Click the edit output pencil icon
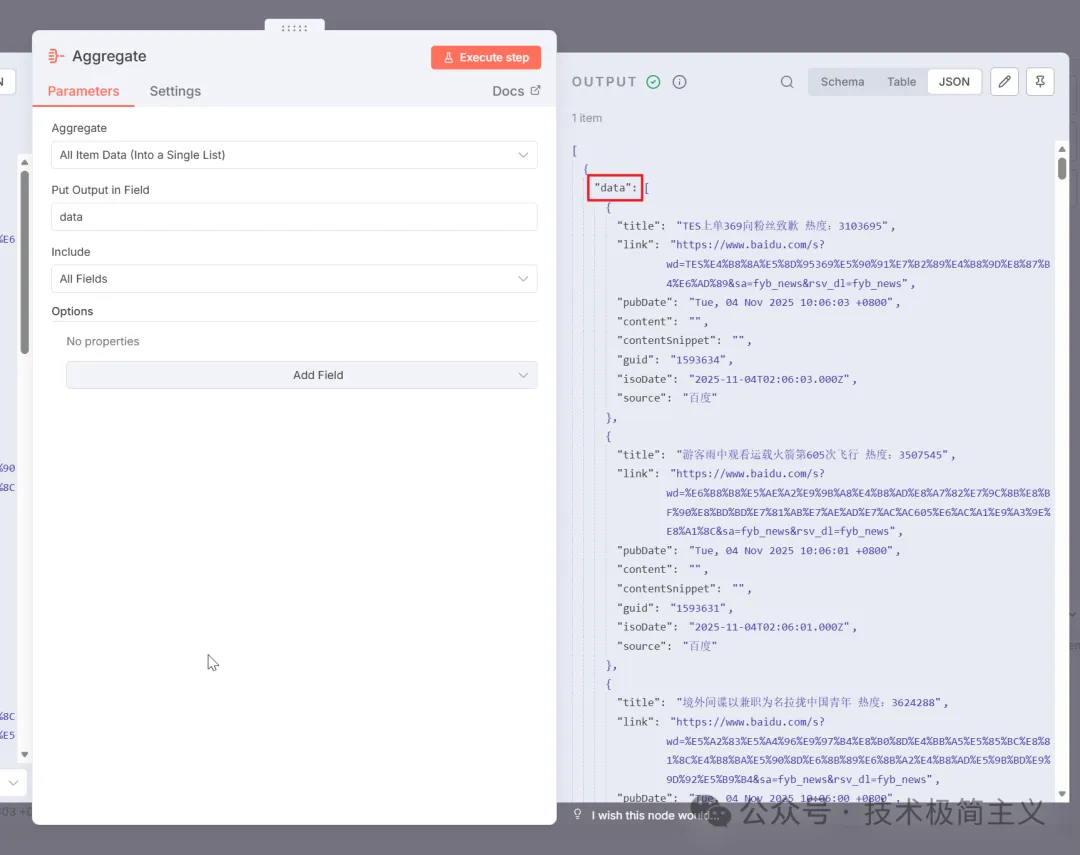This screenshot has width=1080, height=855. click(1004, 82)
